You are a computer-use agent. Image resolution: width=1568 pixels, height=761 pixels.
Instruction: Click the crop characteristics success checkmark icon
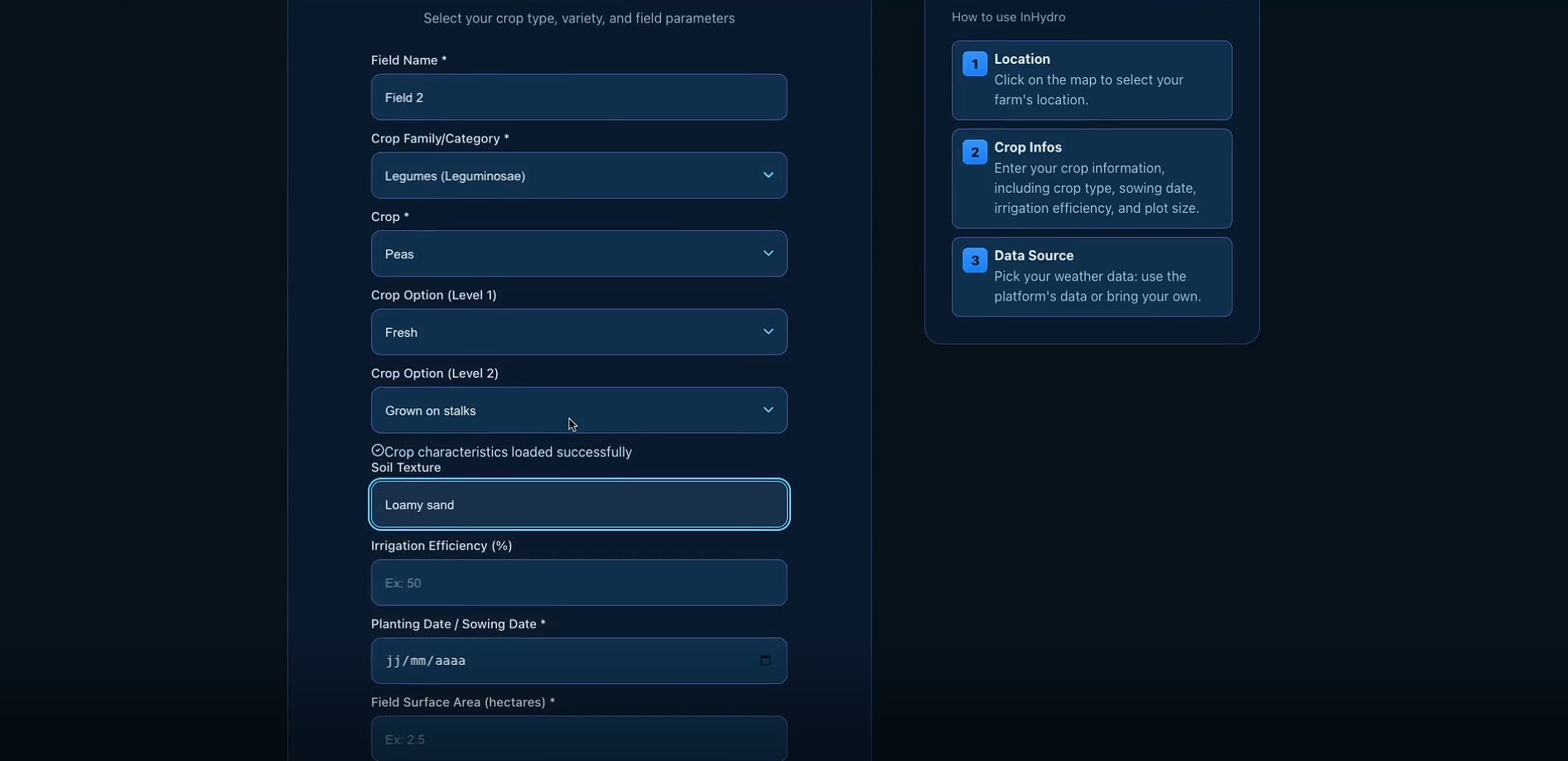(x=378, y=450)
